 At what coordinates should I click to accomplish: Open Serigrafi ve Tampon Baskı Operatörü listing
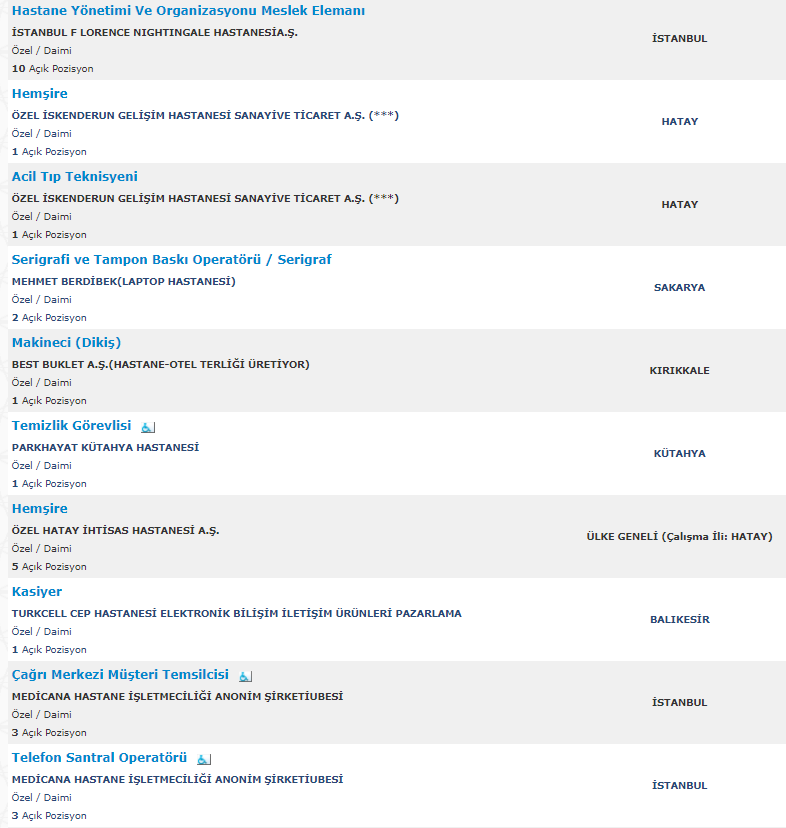tap(172, 260)
